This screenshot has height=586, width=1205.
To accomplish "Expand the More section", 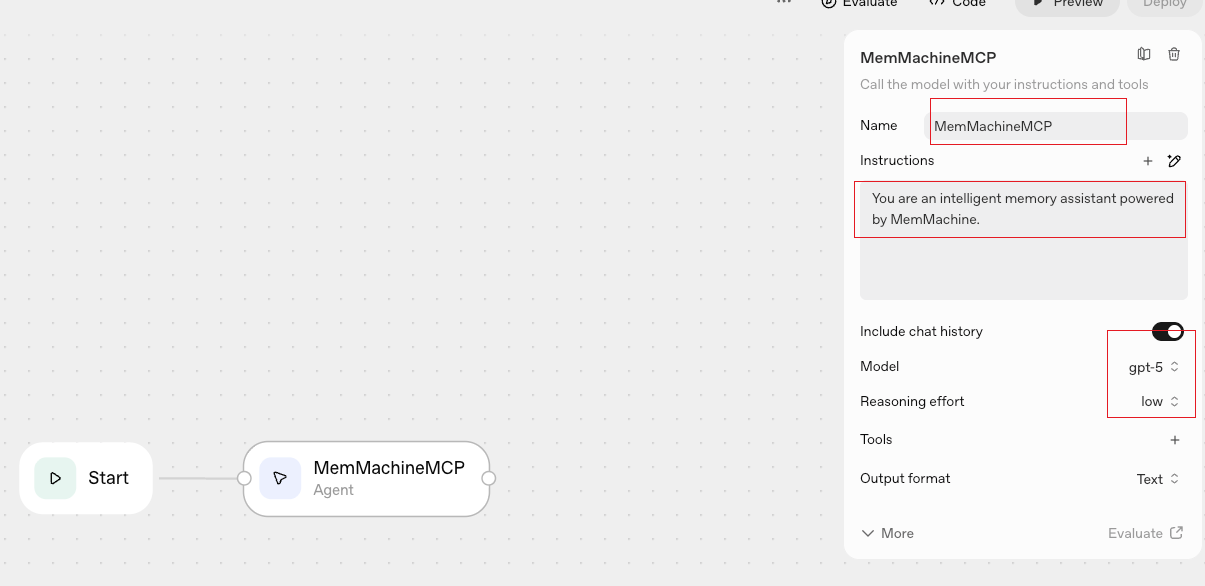I will pyautogui.click(x=887, y=533).
